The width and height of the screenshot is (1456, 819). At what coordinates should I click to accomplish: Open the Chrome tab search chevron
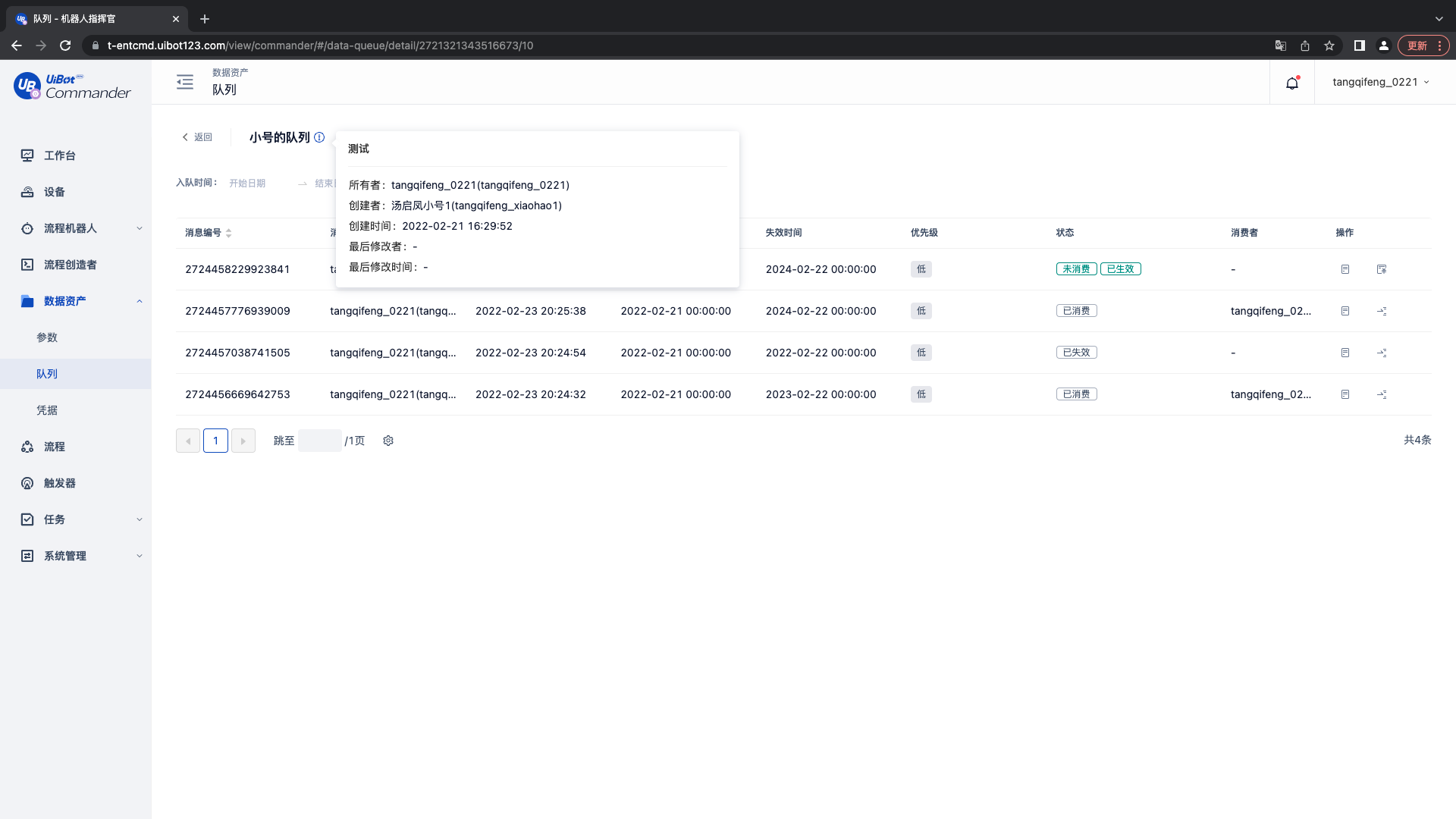1439,19
